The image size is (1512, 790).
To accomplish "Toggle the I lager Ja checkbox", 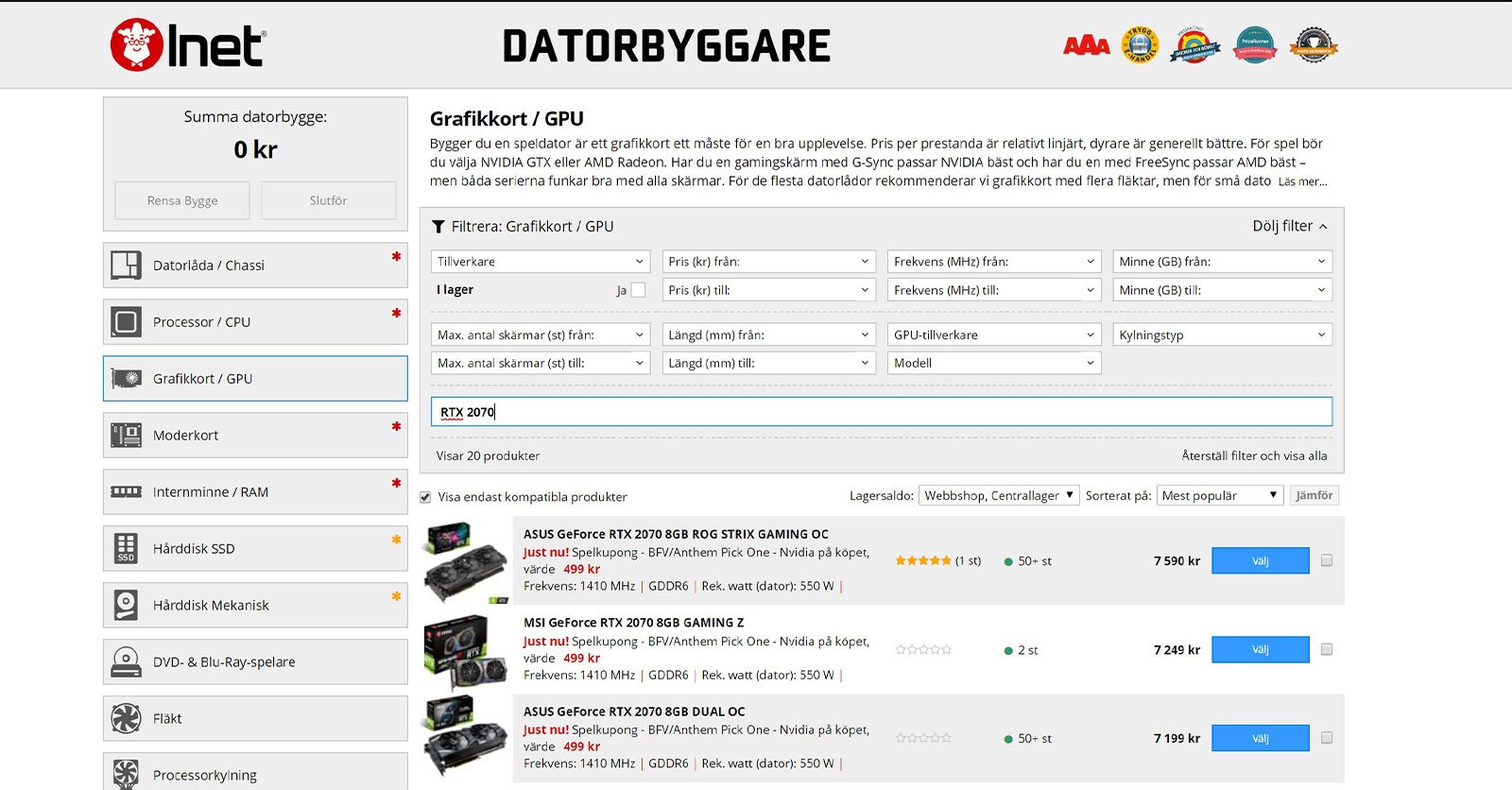I will click(638, 290).
